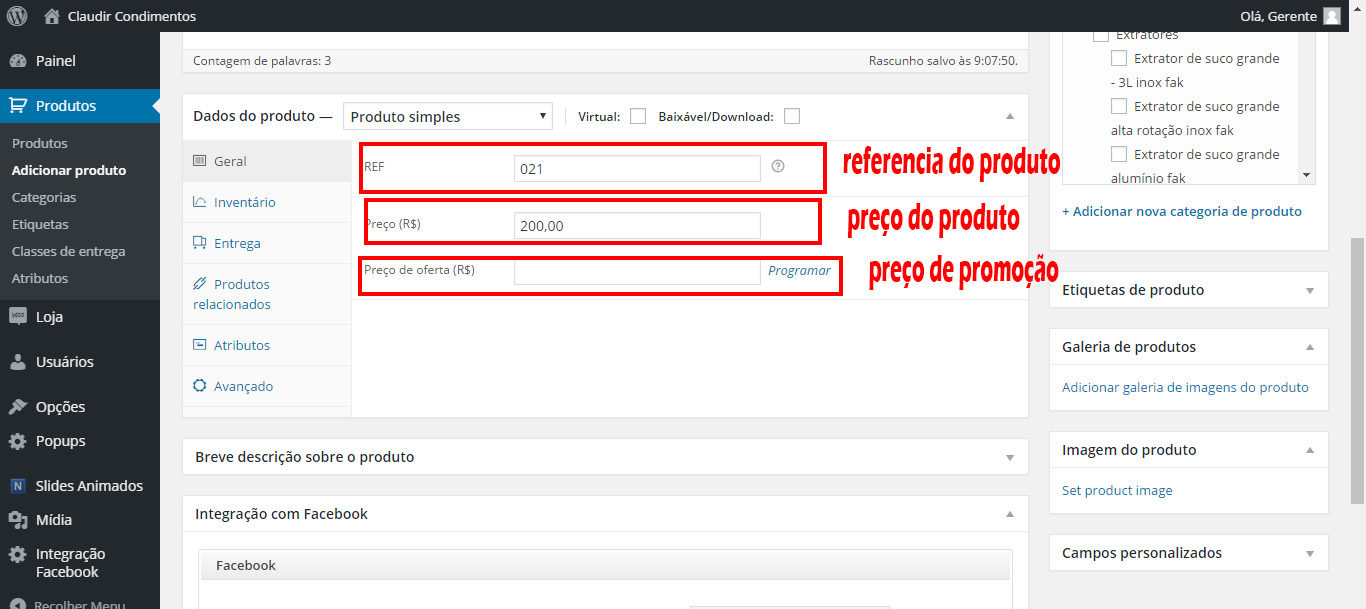This screenshot has height=609, width=1366.
Task: Open Slides Animados via its N icon
Action: [x=17, y=486]
